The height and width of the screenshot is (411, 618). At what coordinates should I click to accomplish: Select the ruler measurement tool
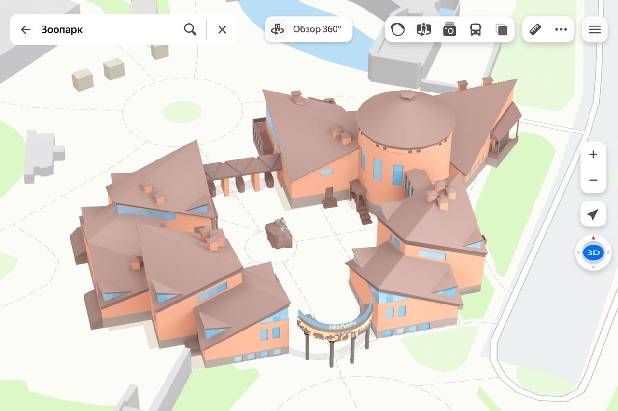click(535, 30)
